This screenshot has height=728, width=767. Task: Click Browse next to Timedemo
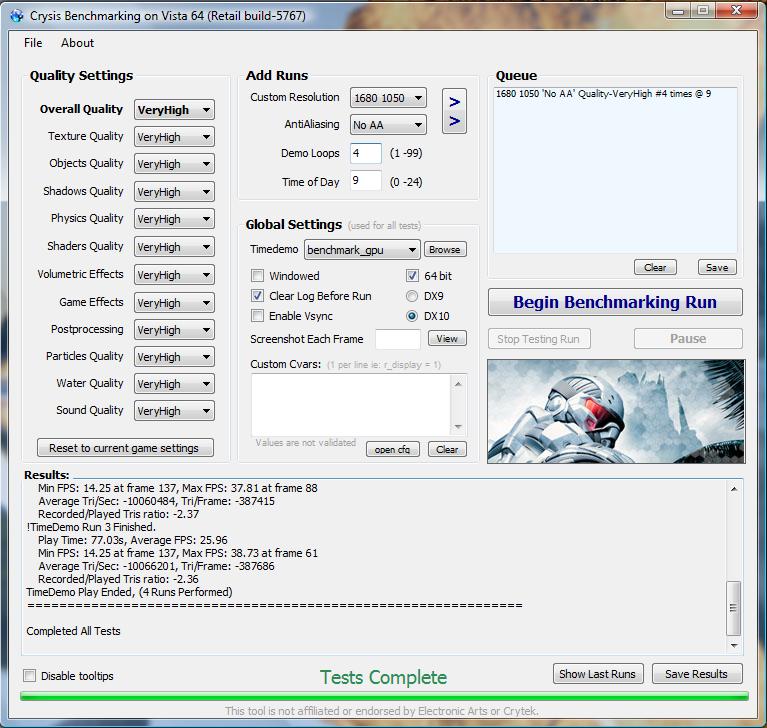[445, 250]
